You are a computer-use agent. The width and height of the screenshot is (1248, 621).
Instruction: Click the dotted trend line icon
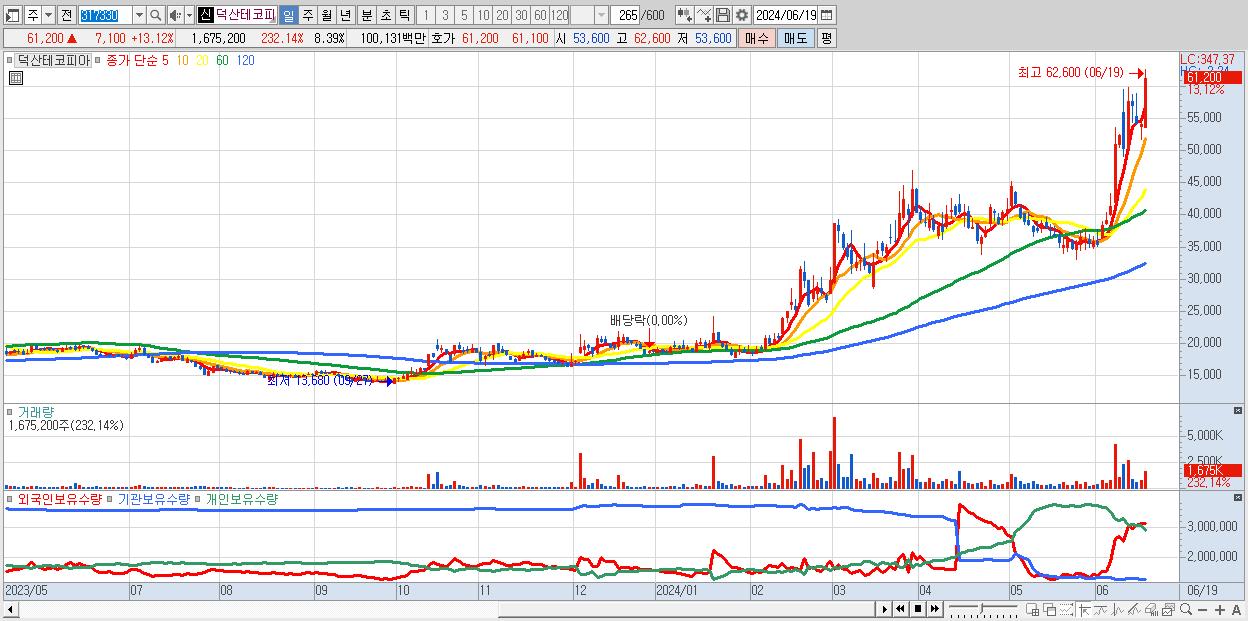click(x=1066, y=610)
